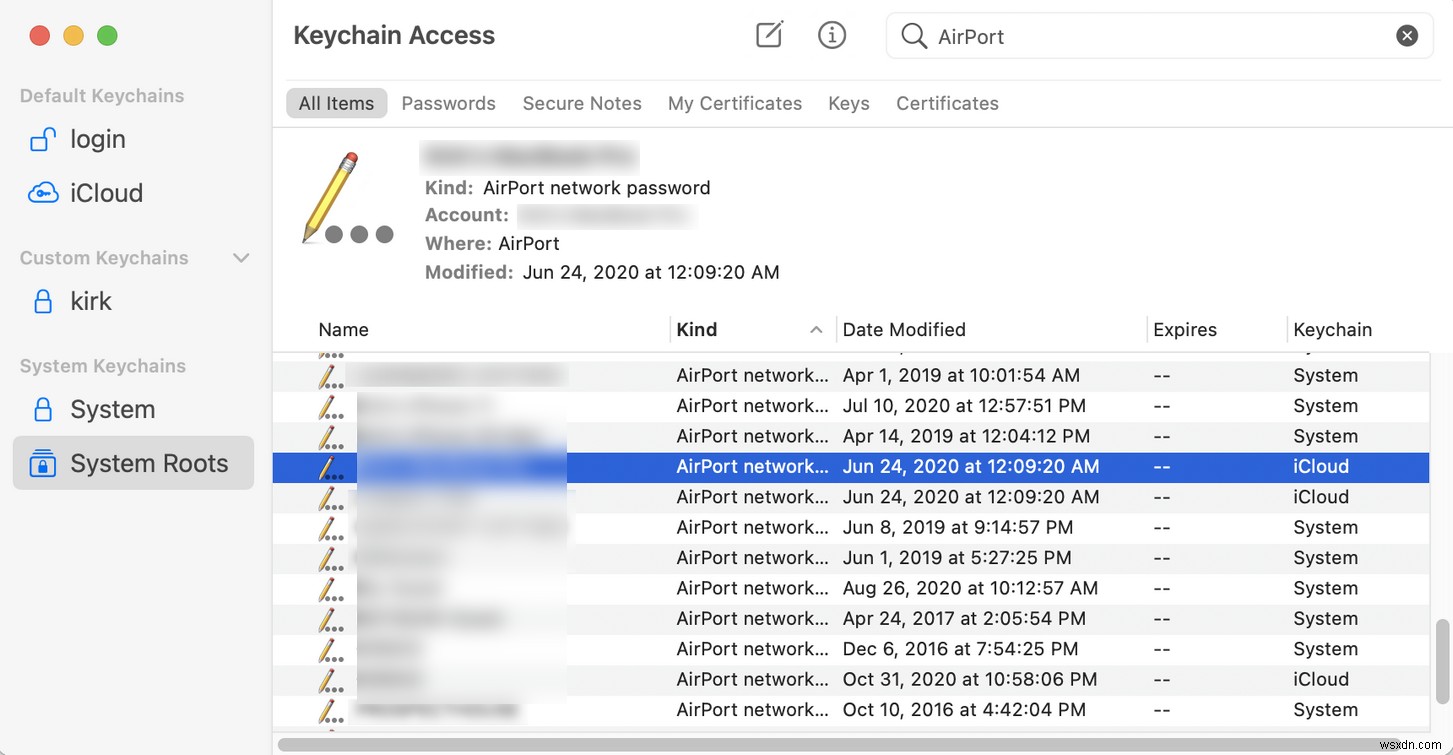Create a new keychain item with the compose icon

[768, 34]
